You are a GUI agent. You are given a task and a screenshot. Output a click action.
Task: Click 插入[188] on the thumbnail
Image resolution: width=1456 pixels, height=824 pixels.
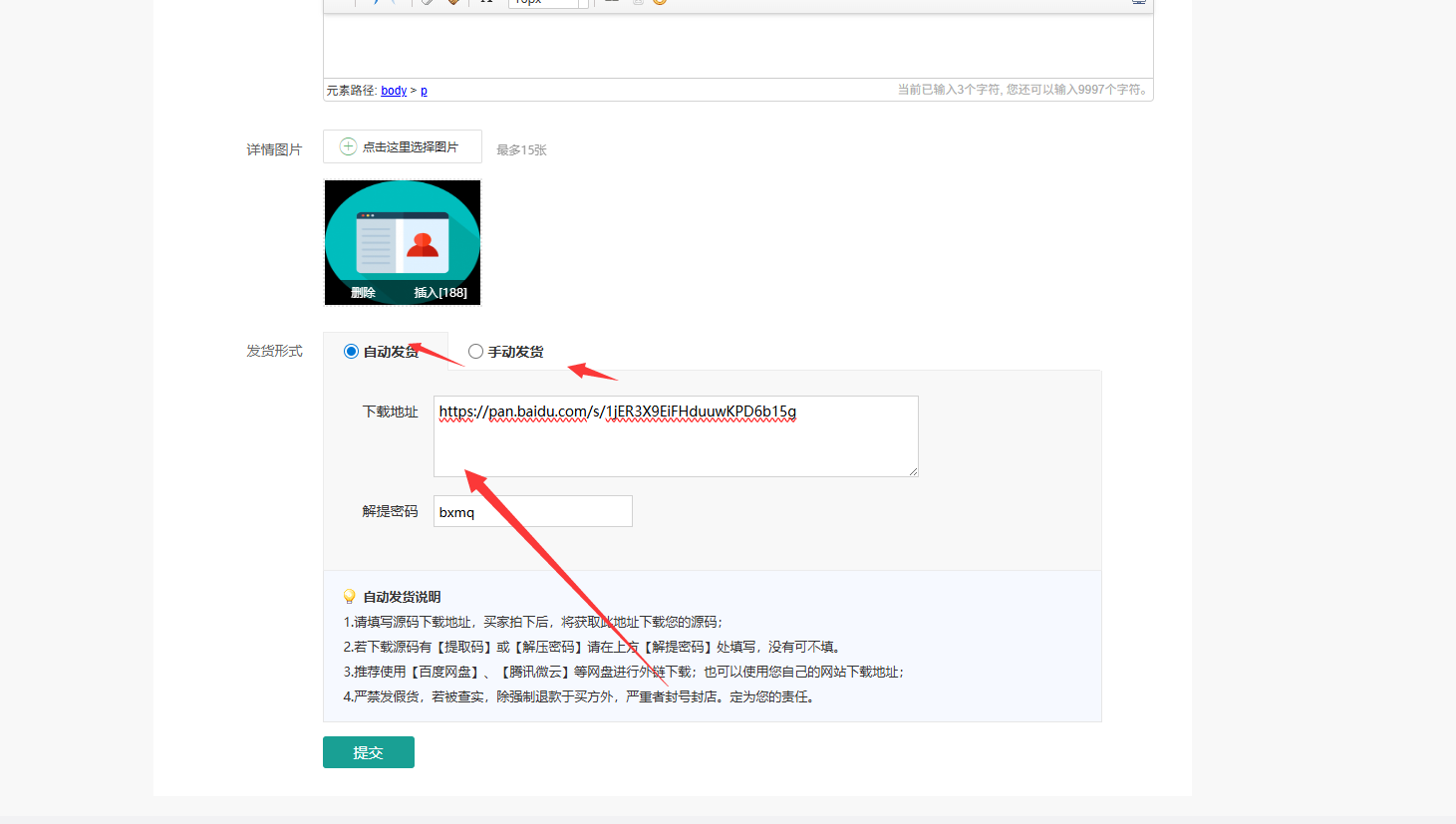[x=439, y=292]
